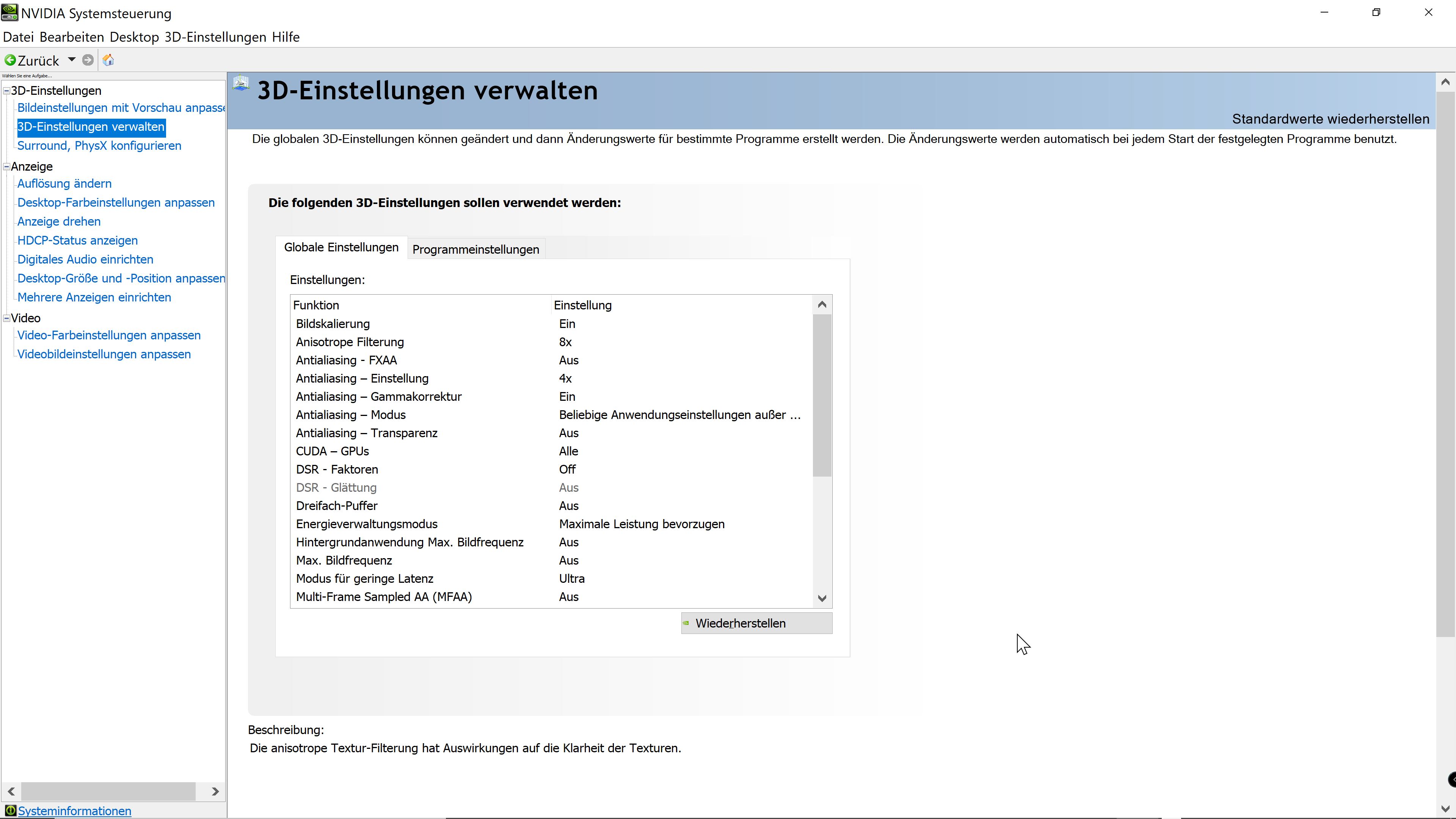This screenshot has height=819, width=1456.
Task: Click the Wiederherstellen button
Action: 756,623
